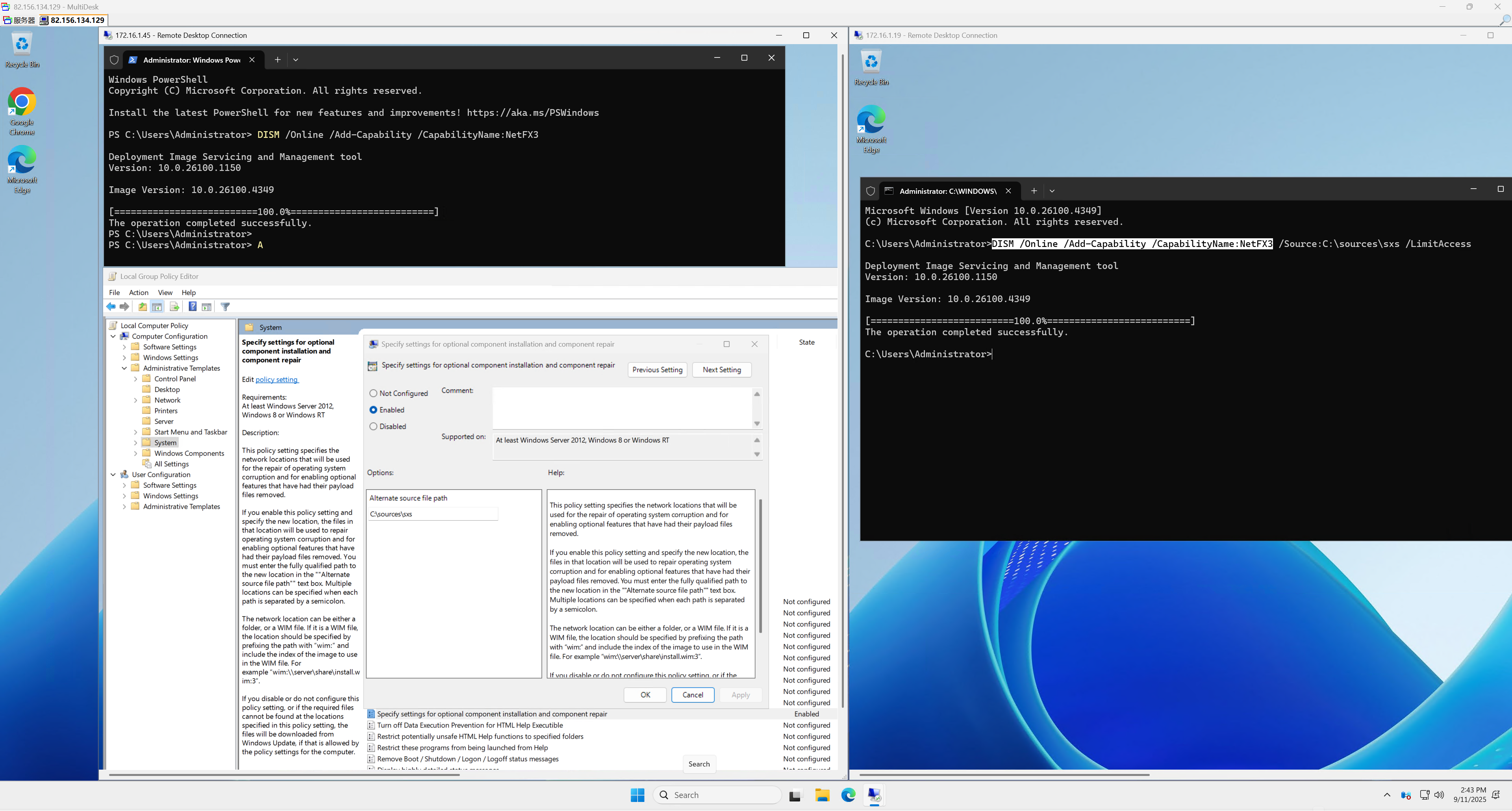Select Not Configured radio button
1512x811 pixels.
coord(373,393)
